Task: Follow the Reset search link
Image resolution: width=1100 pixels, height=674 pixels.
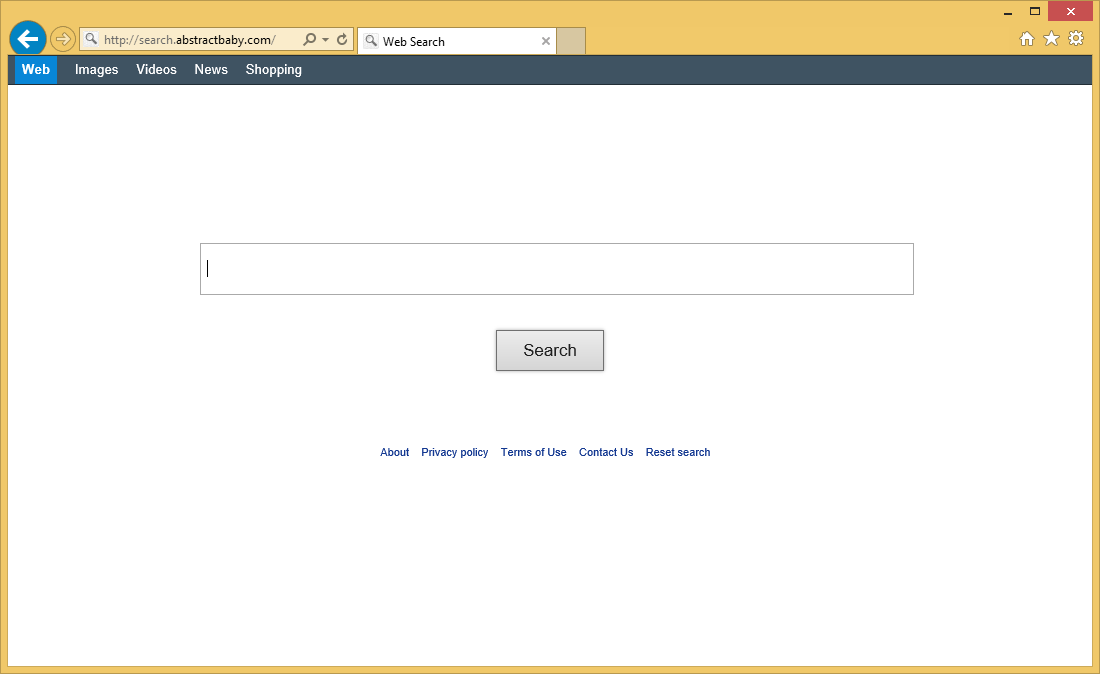Action: 677,453
